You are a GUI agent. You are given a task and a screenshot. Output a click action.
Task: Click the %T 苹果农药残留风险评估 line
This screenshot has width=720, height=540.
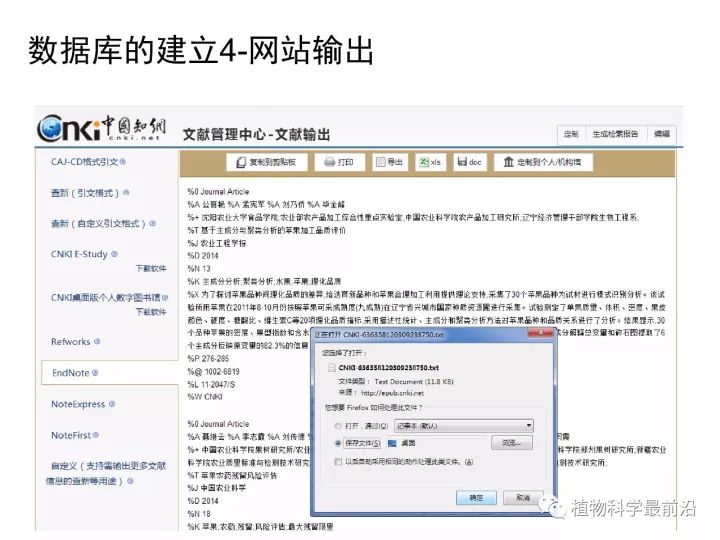point(232,476)
